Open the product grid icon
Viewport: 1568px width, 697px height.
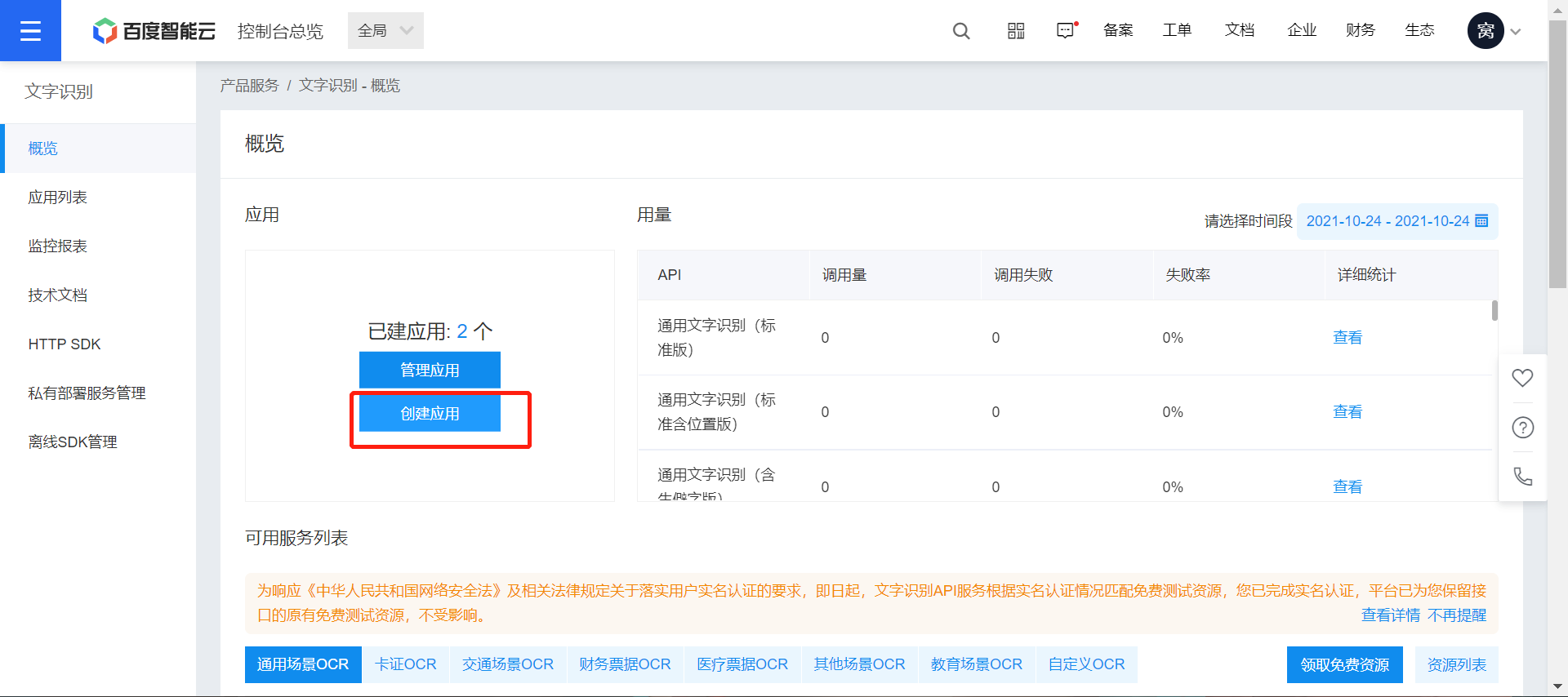coord(1016,31)
